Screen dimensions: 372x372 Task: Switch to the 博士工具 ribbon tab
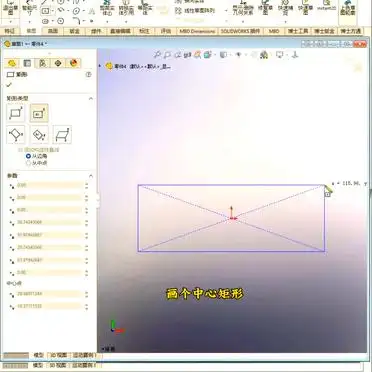tap(298, 31)
